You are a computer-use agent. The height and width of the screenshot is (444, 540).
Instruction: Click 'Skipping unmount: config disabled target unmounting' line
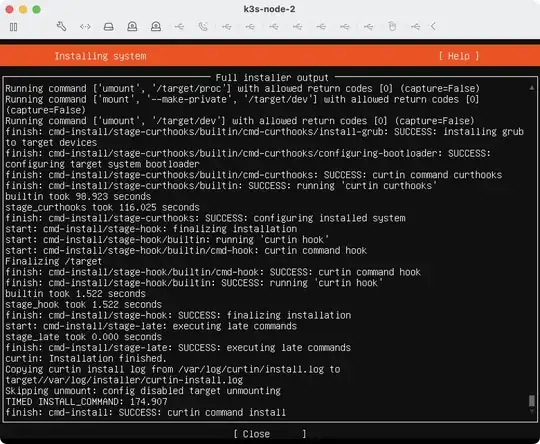tap(143, 391)
